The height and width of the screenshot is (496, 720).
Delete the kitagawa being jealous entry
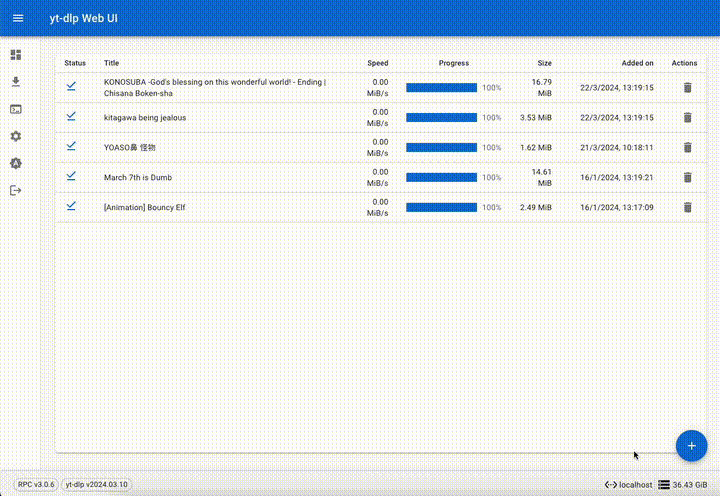[x=686, y=118]
